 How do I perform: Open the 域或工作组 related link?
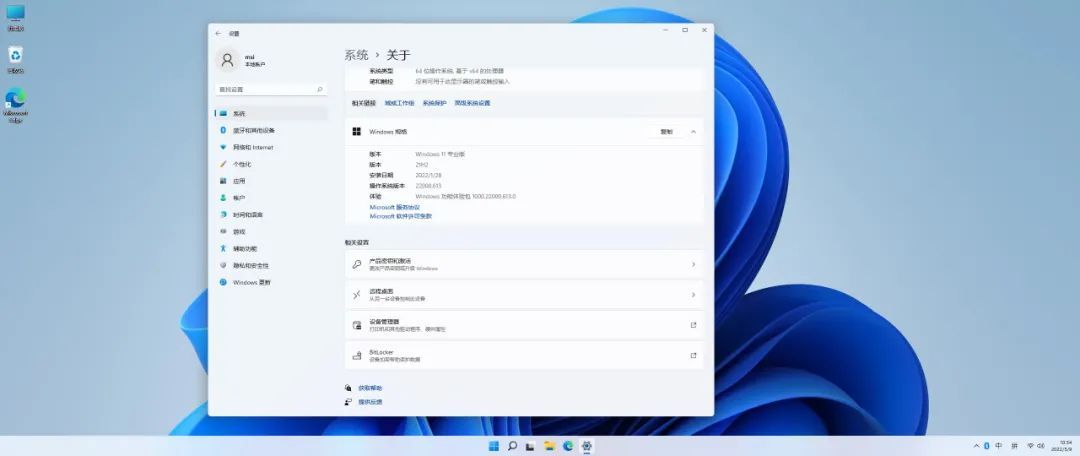pos(399,103)
